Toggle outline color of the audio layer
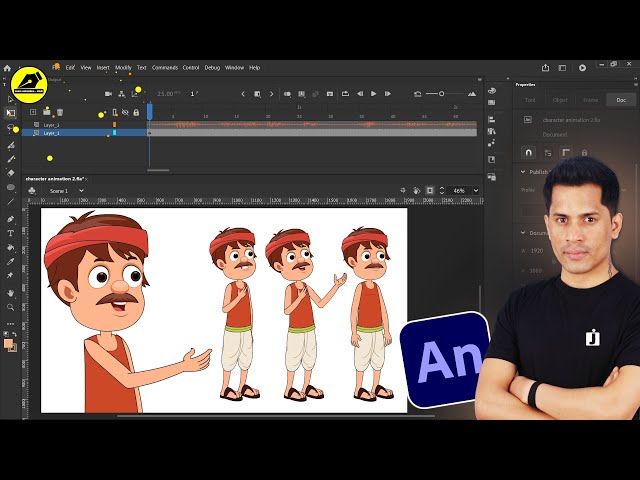Screen dimensions: 640x480 pyautogui.click(x=115, y=124)
